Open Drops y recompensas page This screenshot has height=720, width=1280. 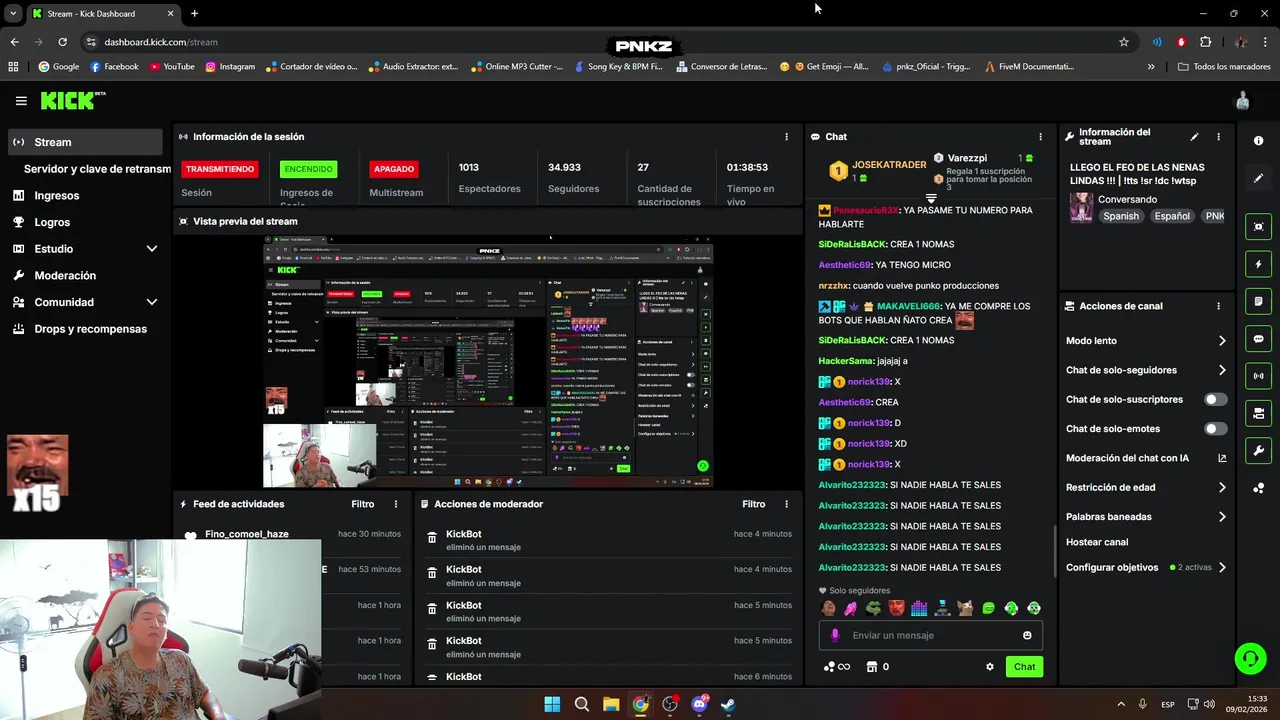point(86,329)
